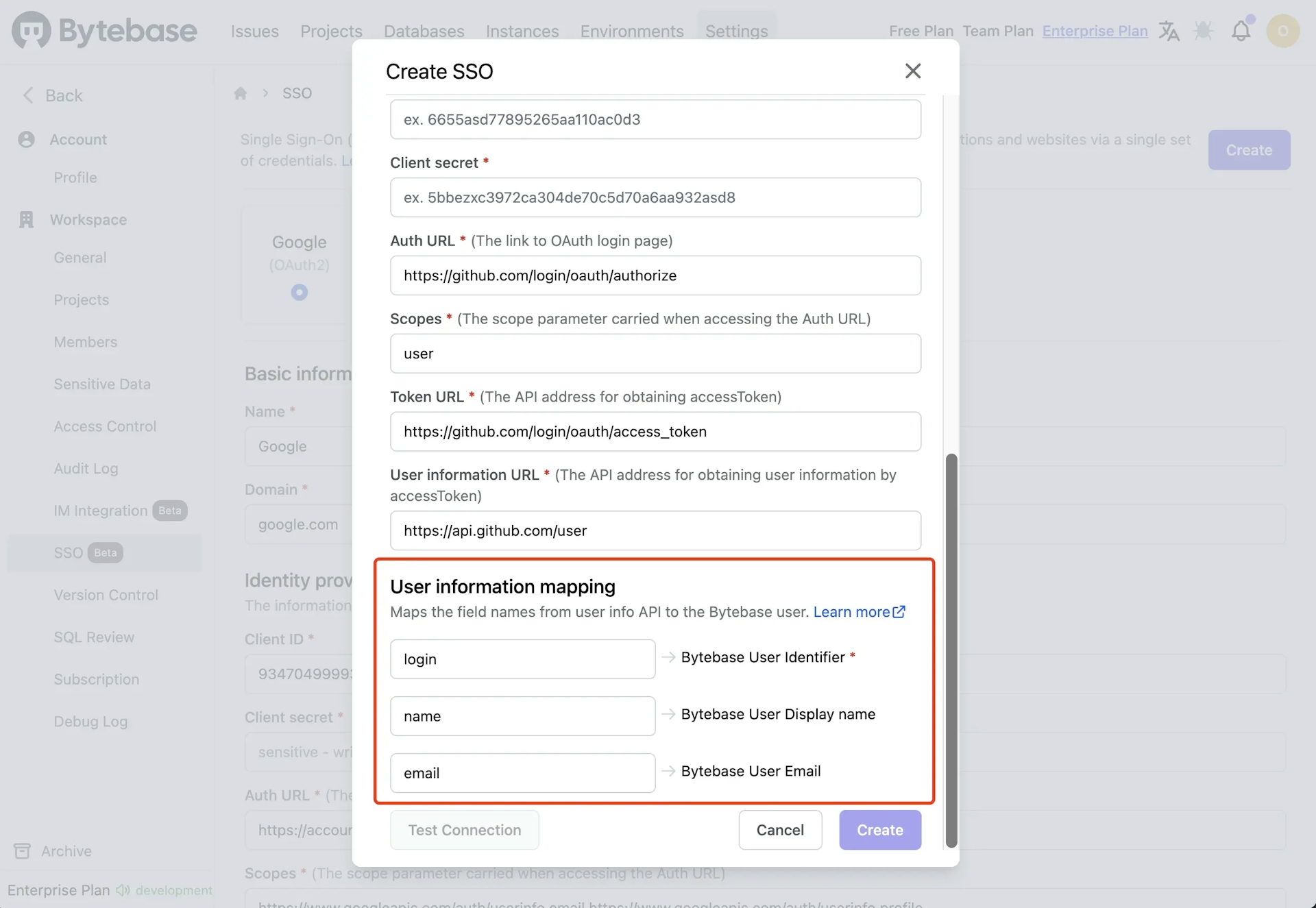Click the development speaker icon
Image resolution: width=1316 pixels, height=908 pixels.
click(123, 889)
